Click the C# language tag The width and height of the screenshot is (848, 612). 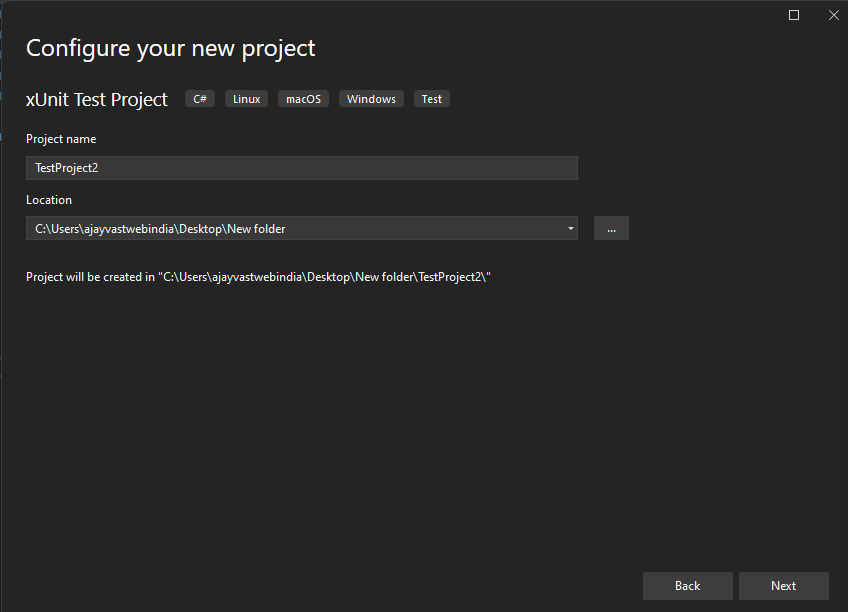(x=200, y=99)
